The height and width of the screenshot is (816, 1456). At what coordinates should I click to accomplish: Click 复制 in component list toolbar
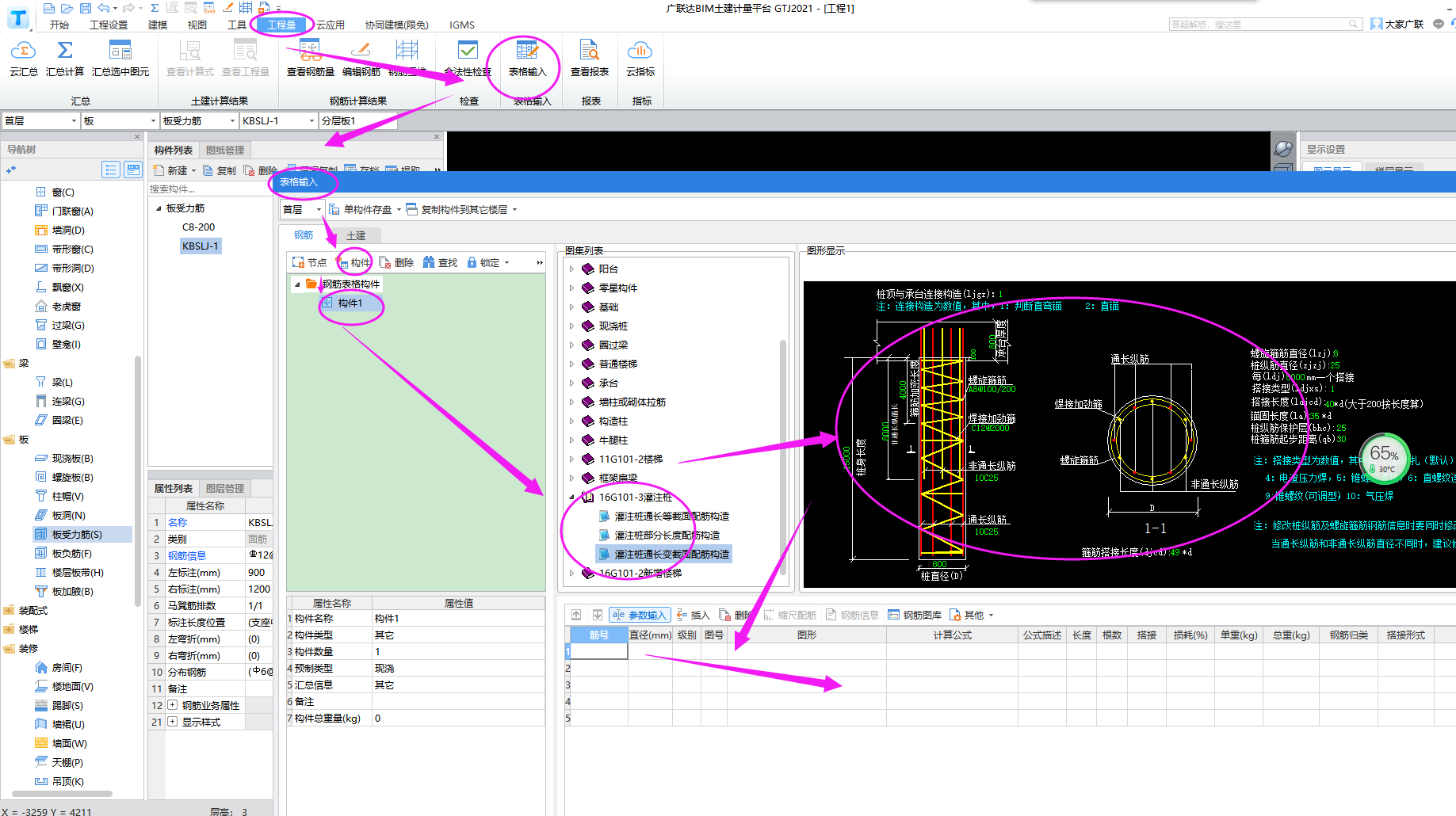pyautogui.click(x=220, y=170)
